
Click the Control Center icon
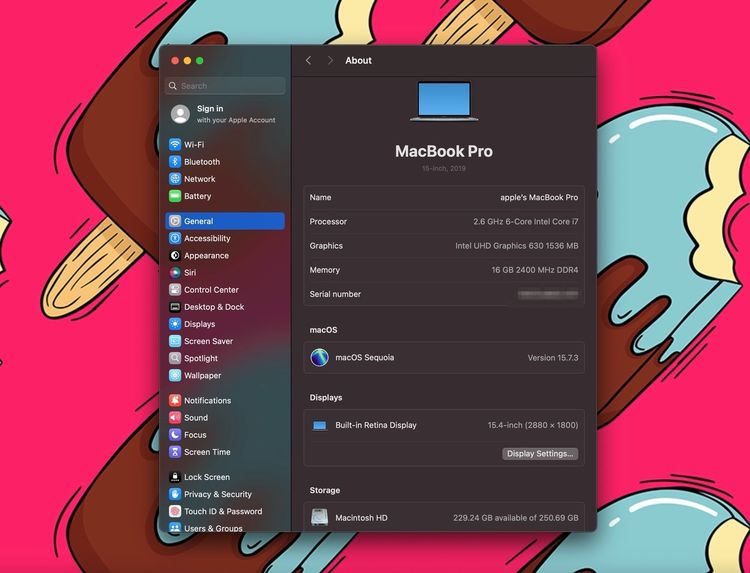175,290
